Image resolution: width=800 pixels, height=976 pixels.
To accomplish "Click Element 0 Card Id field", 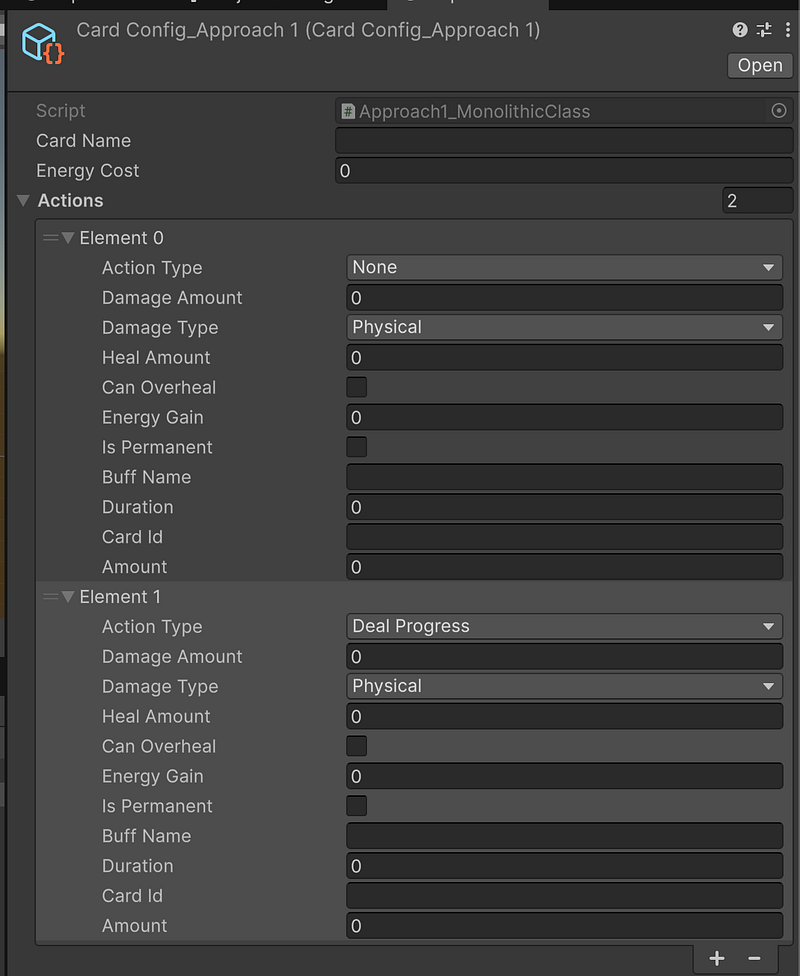I will pos(564,537).
